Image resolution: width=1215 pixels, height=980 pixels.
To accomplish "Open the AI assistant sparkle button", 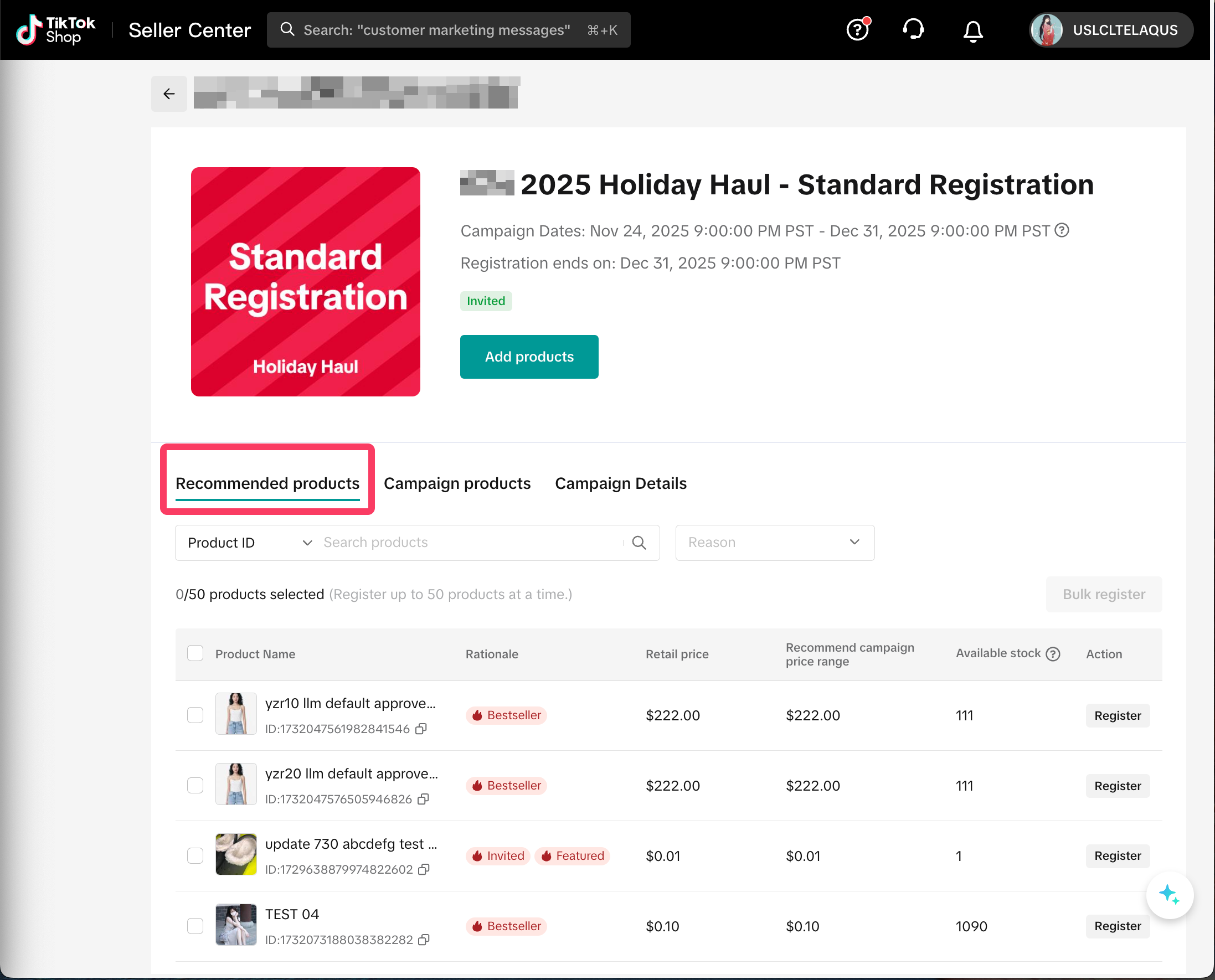I will tap(1168, 895).
